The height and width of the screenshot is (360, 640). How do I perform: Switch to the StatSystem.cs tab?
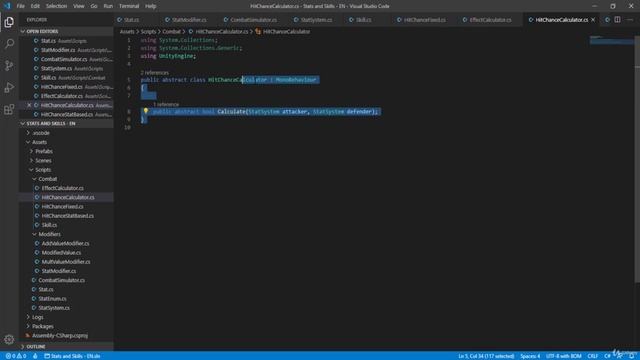[x=316, y=20]
